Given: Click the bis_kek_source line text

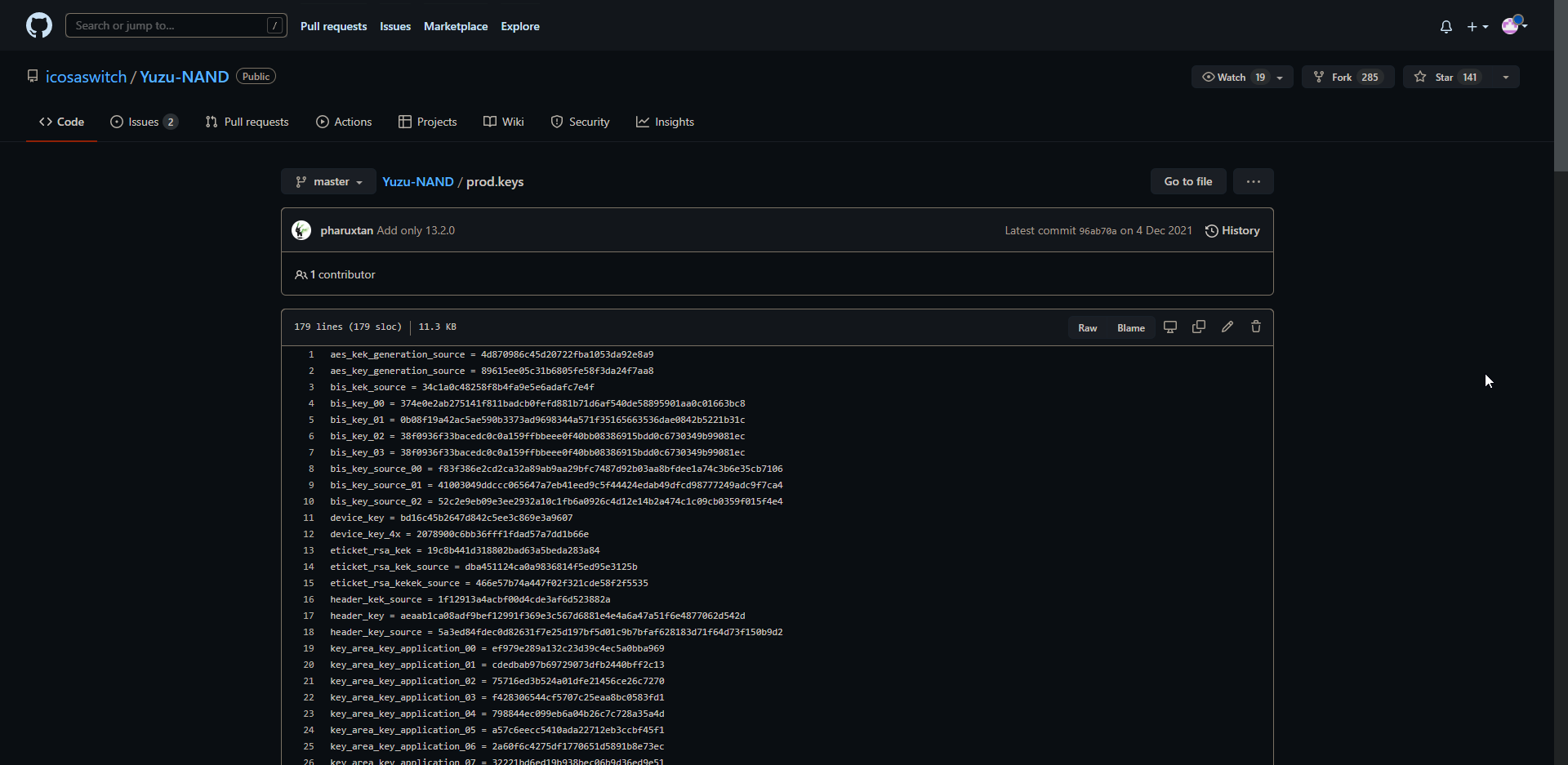Looking at the screenshot, I should (462, 387).
